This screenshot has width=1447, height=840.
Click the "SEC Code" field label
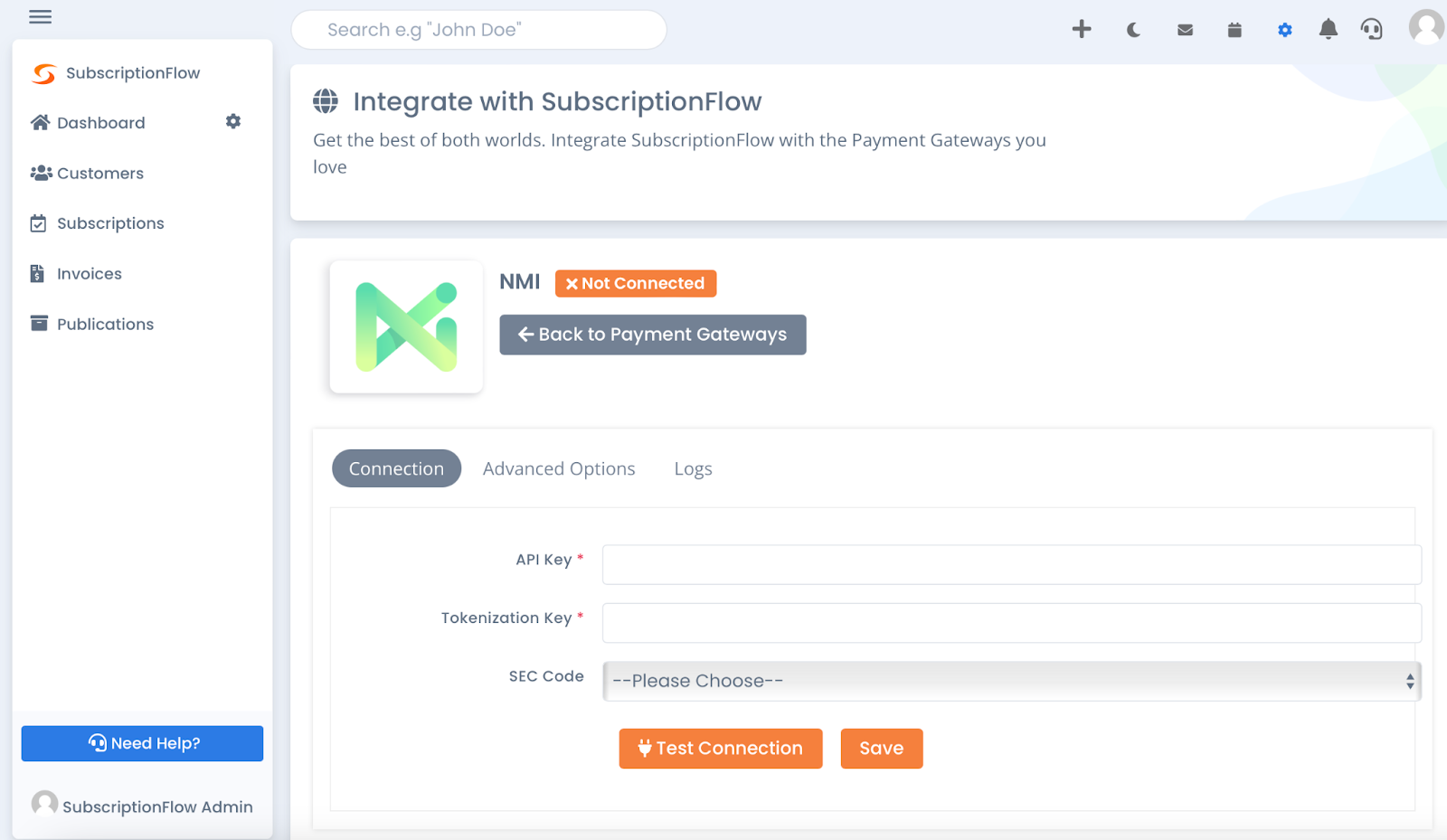click(546, 676)
